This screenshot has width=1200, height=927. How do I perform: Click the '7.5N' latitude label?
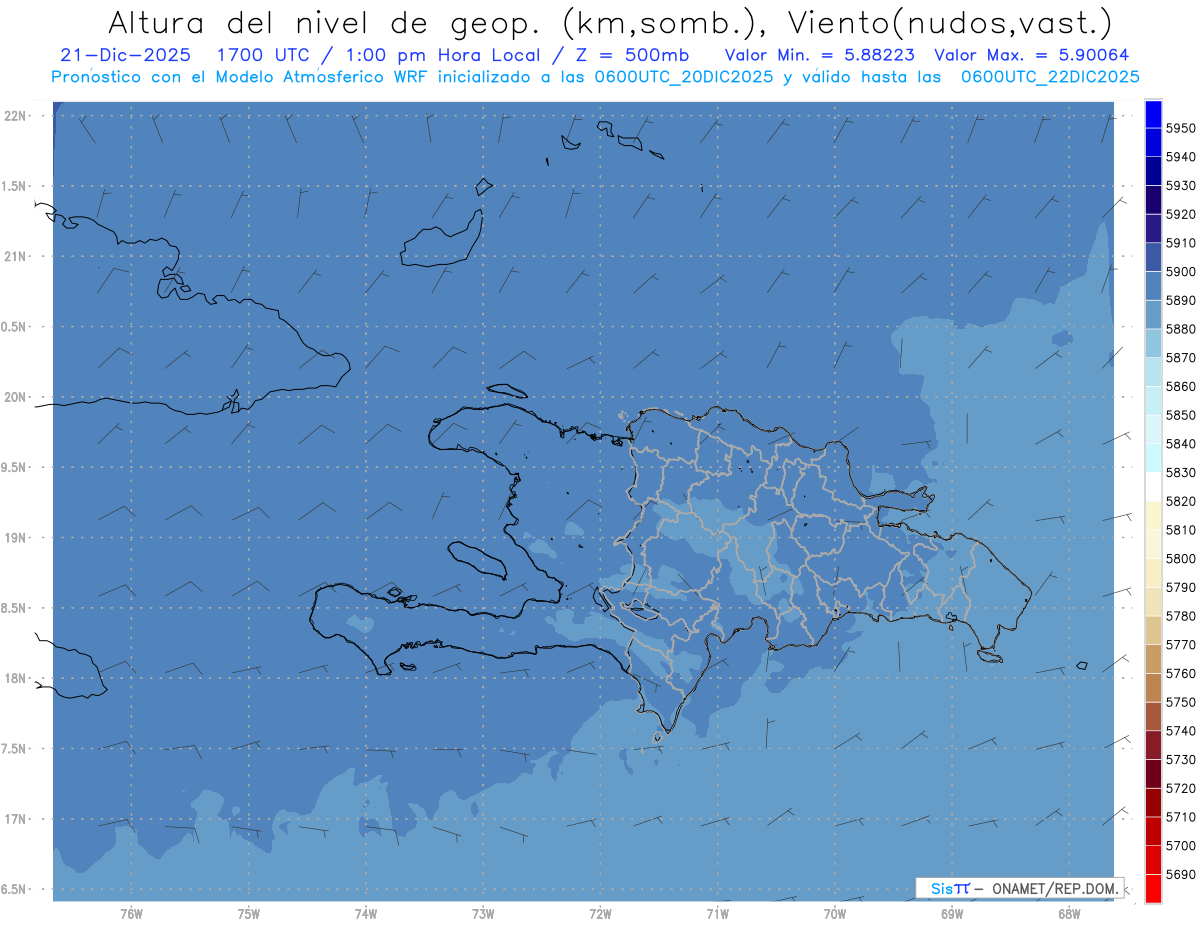pyautogui.click(x=15, y=748)
